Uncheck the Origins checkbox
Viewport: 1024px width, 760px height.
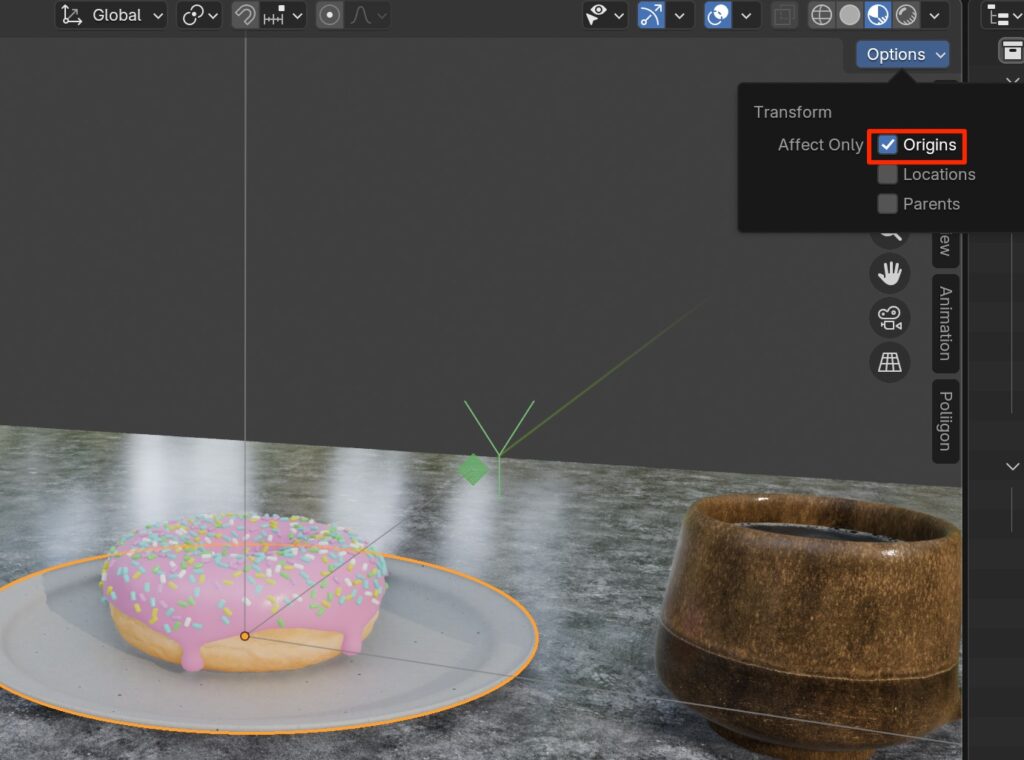pyautogui.click(x=887, y=145)
